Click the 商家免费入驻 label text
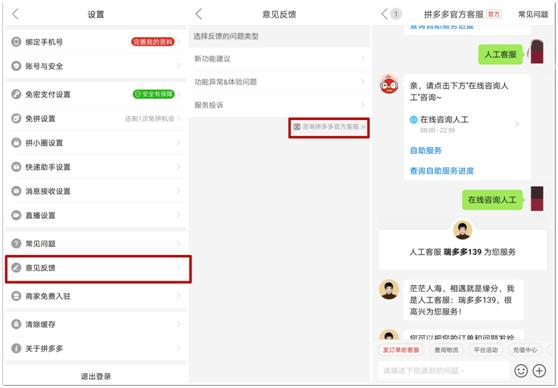 (x=48, y=296)
